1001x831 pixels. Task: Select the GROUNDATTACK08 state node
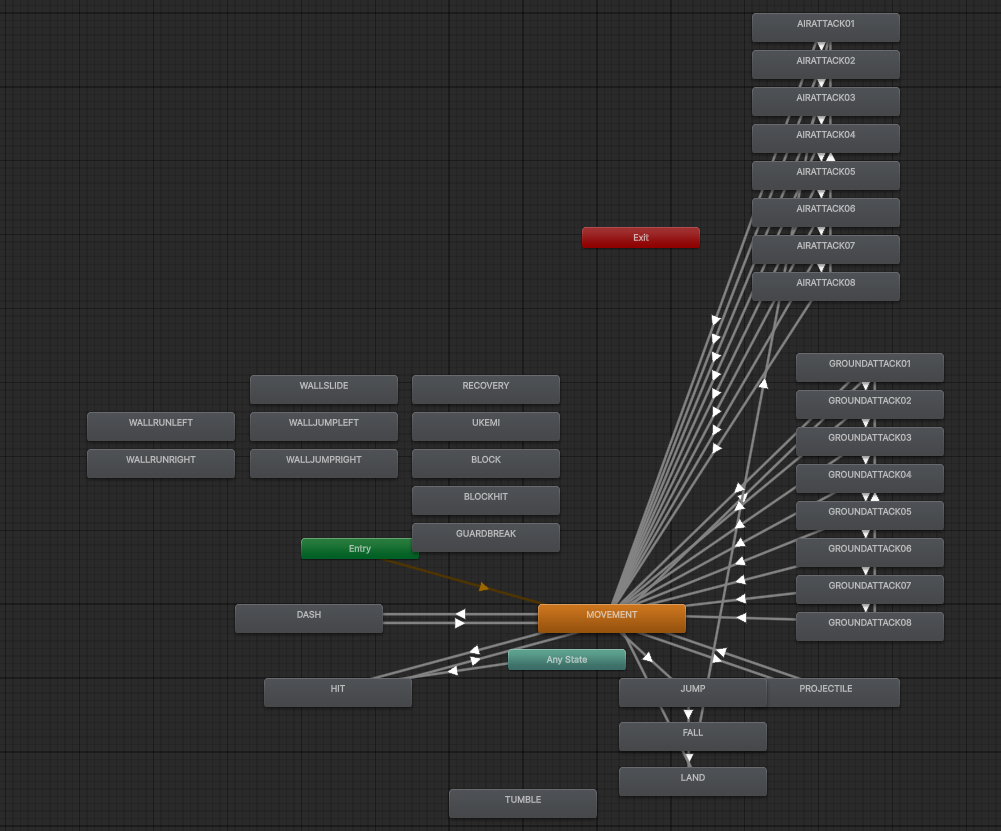point(869,626)
